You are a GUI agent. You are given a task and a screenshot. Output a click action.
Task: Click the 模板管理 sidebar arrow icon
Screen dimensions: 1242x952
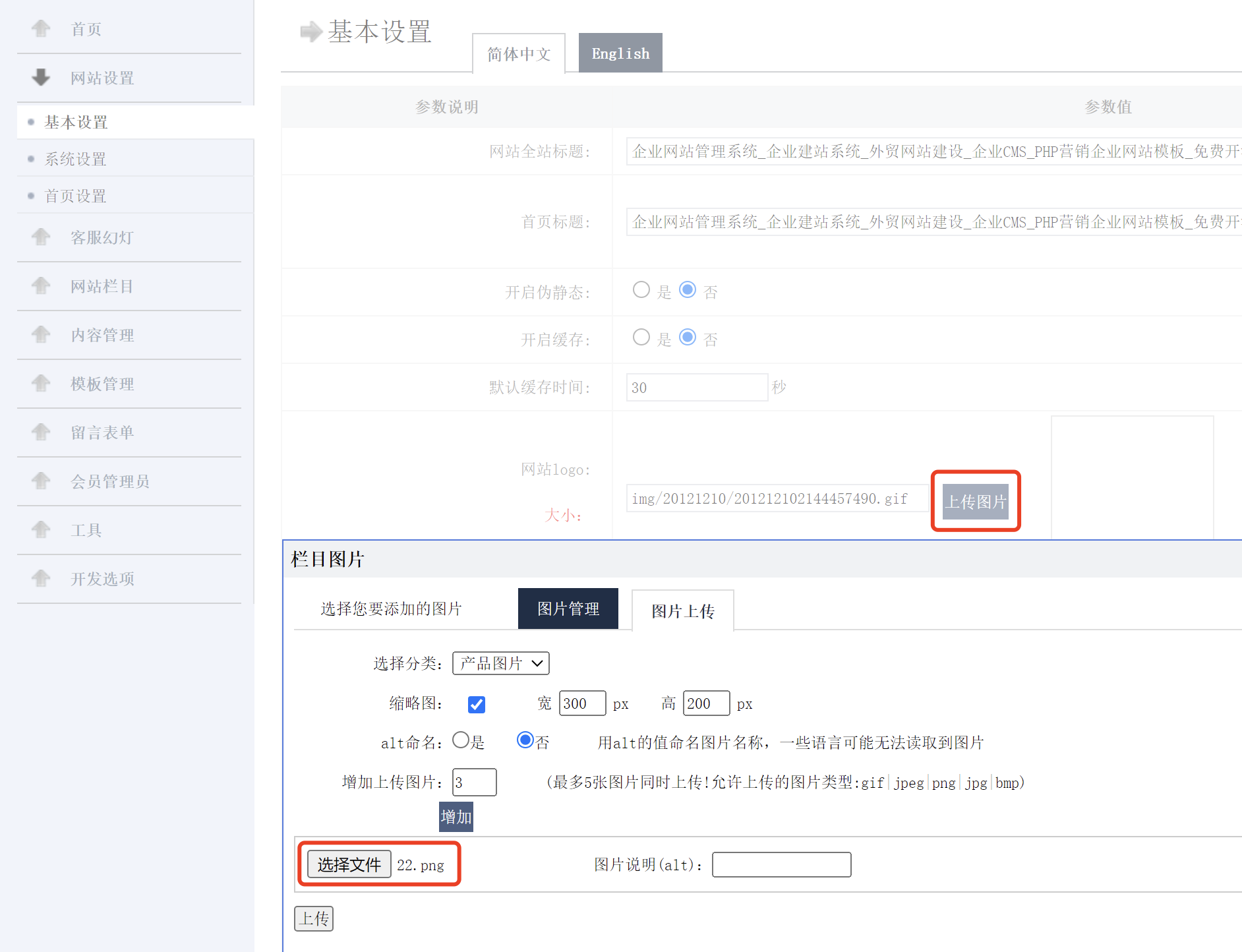pyautogui.click(x=41, y=383)
